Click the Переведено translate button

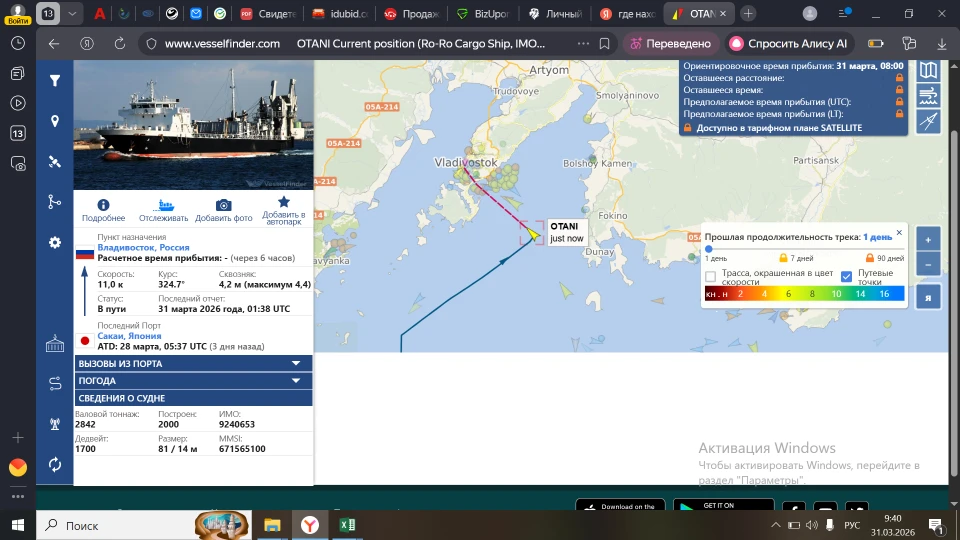click(x=671, y=43)
